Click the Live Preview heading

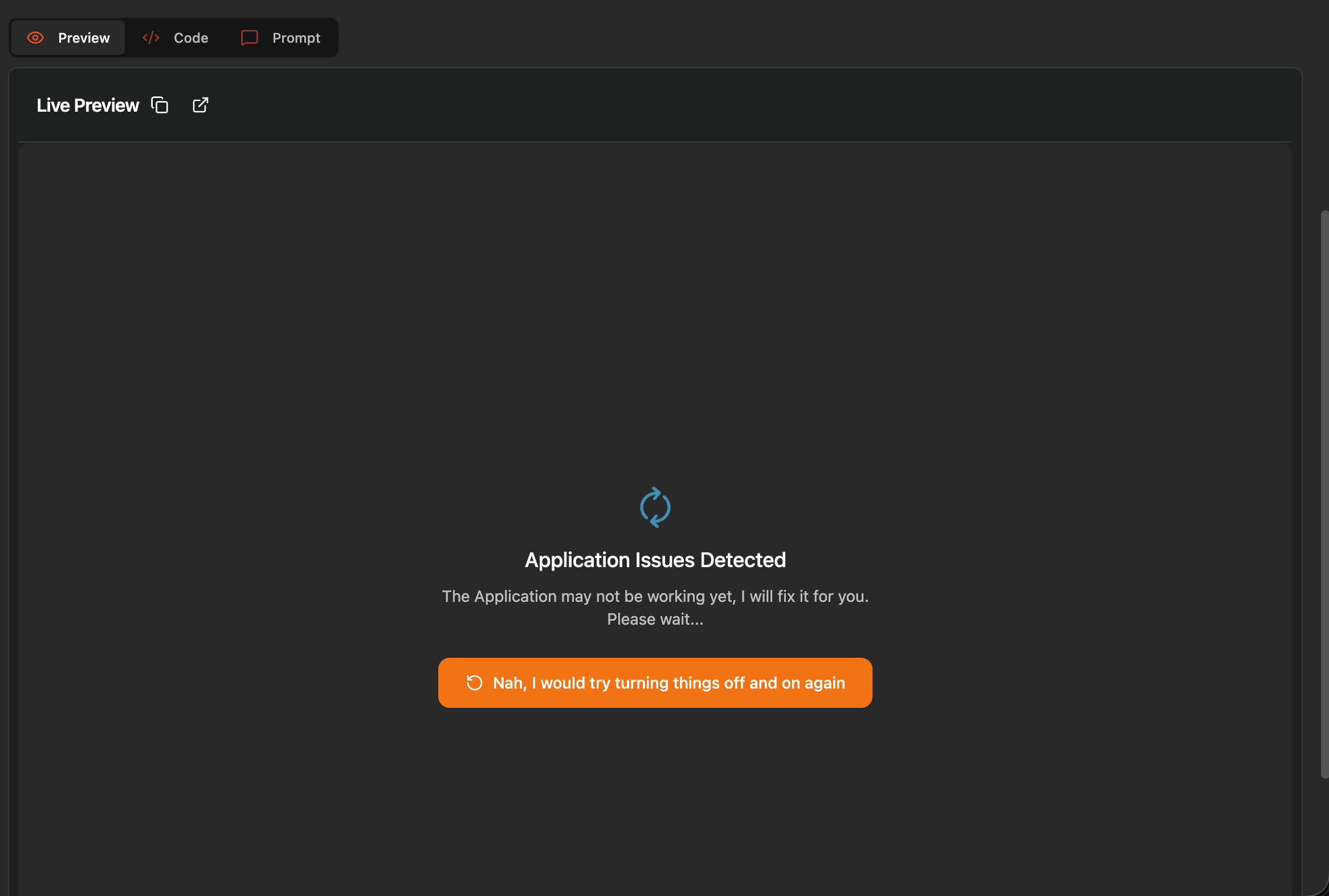pyautogui.click(x=87, y=105)
